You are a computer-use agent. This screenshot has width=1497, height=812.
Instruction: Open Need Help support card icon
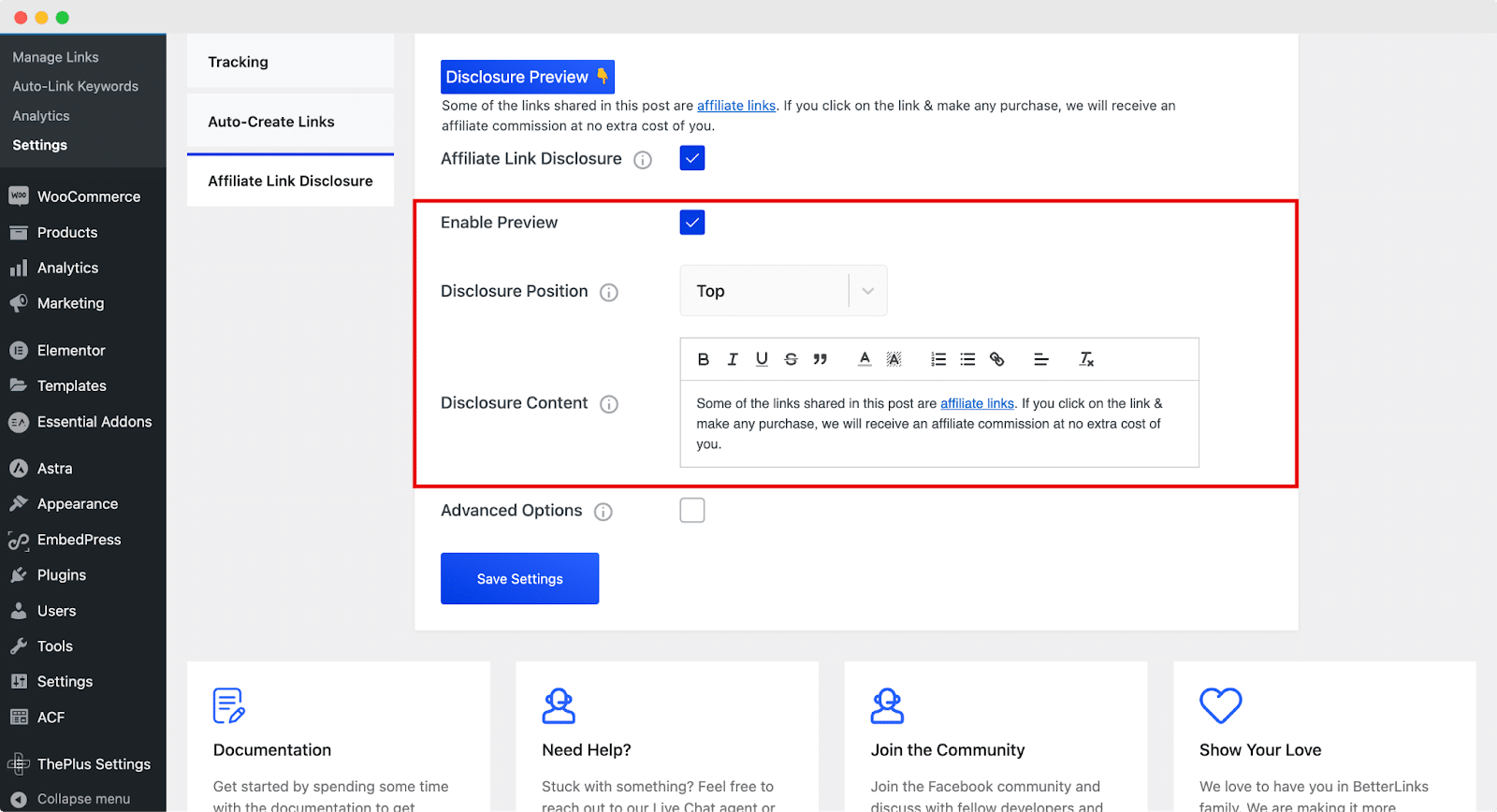pyautogui.click(x=559, y=706)
